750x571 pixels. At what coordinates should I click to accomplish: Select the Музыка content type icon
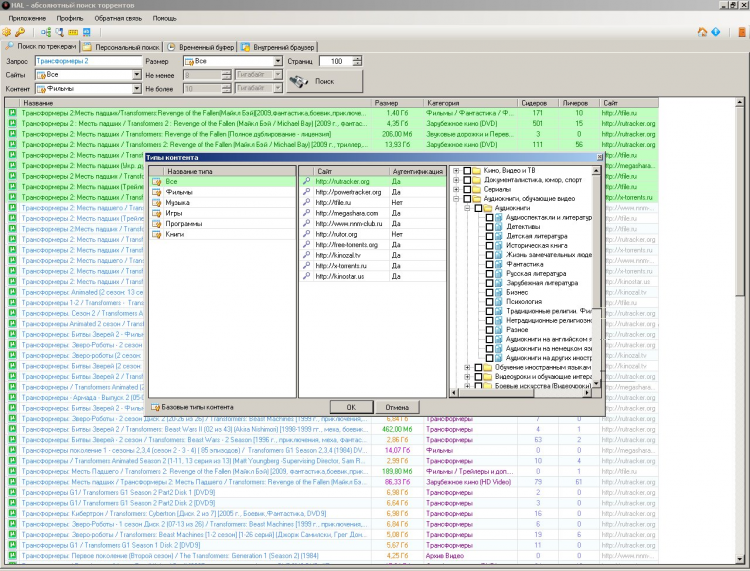pos(157,202)
